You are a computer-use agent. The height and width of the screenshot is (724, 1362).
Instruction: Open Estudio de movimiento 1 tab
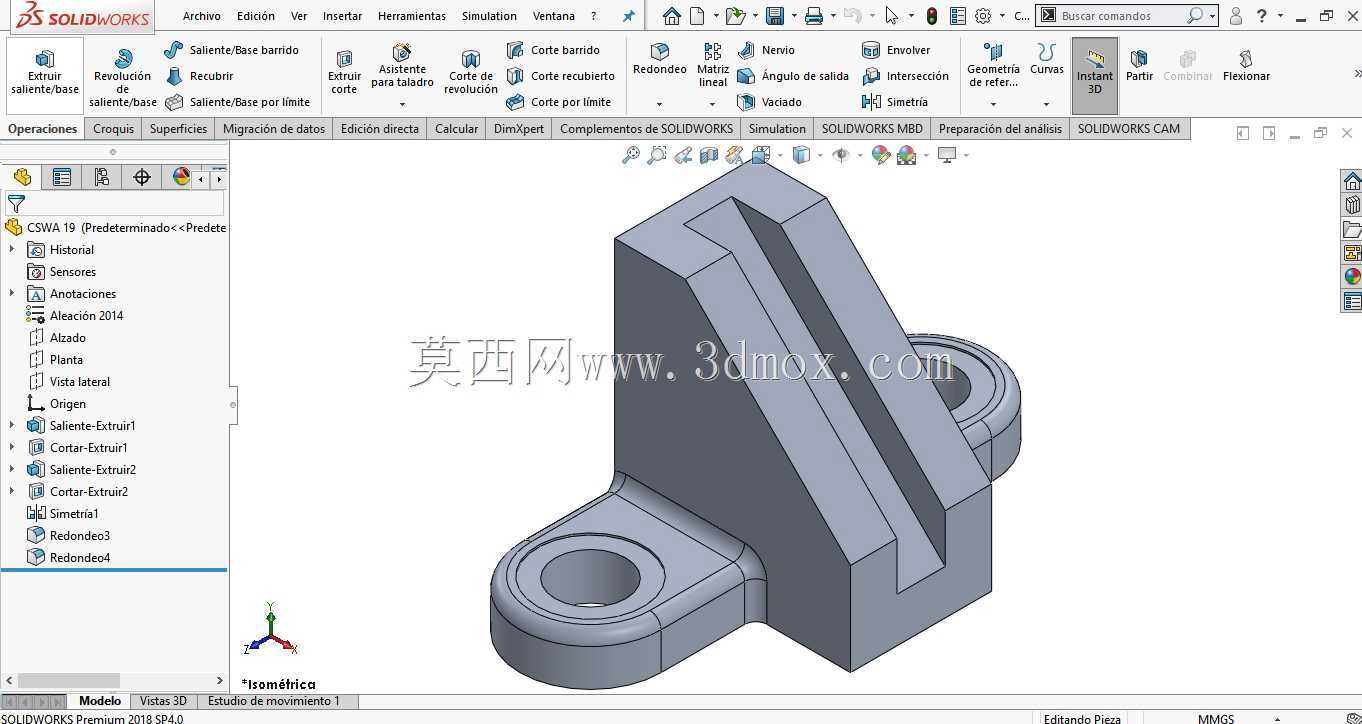click(x=274, y=701)
